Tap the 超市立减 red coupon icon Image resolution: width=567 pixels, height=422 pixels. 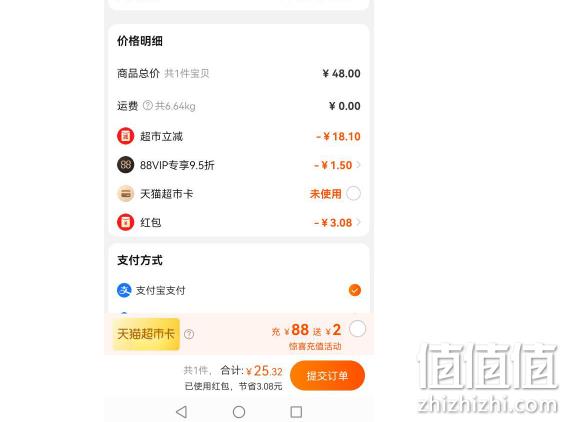coord(125,136)
